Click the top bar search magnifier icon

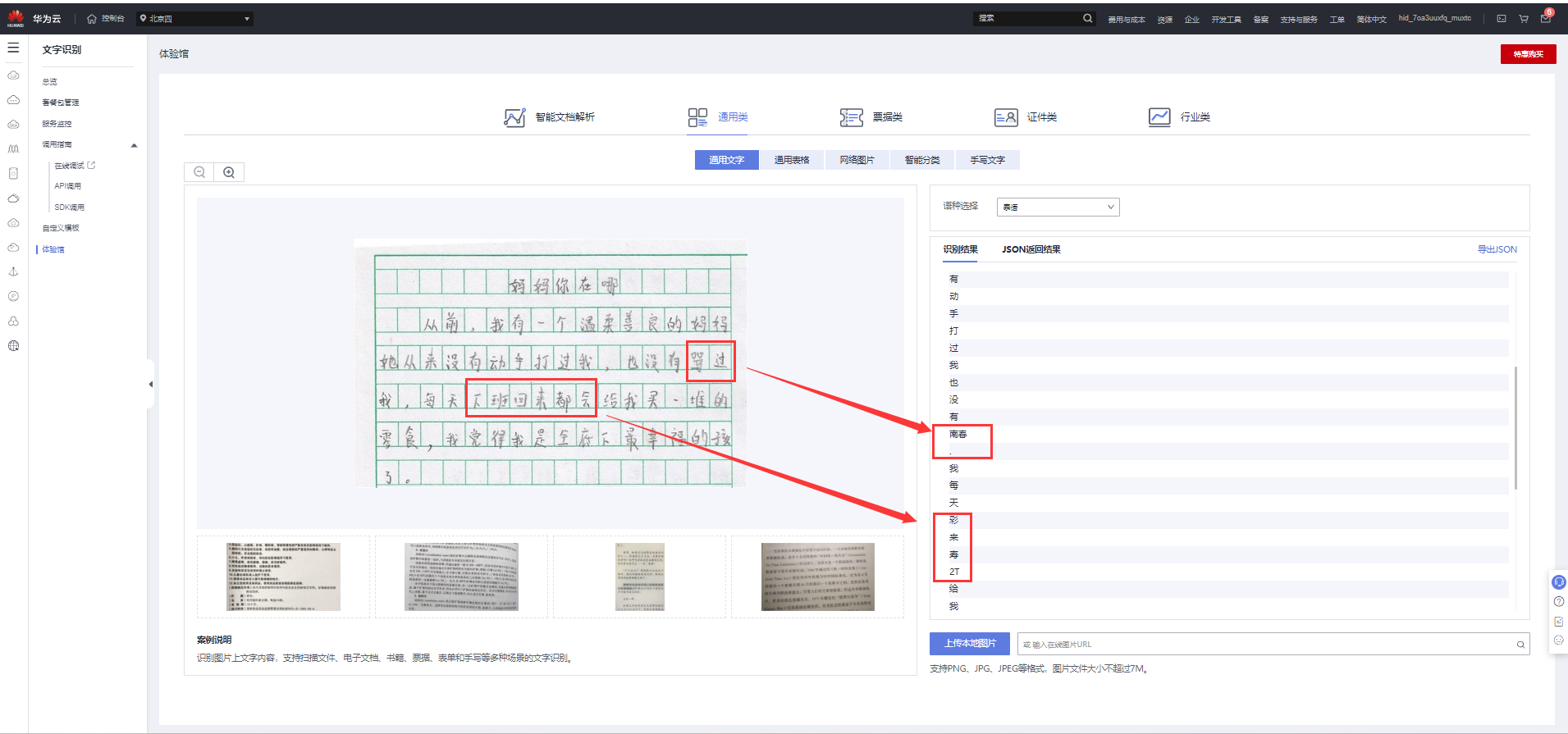coord(1088,18)
